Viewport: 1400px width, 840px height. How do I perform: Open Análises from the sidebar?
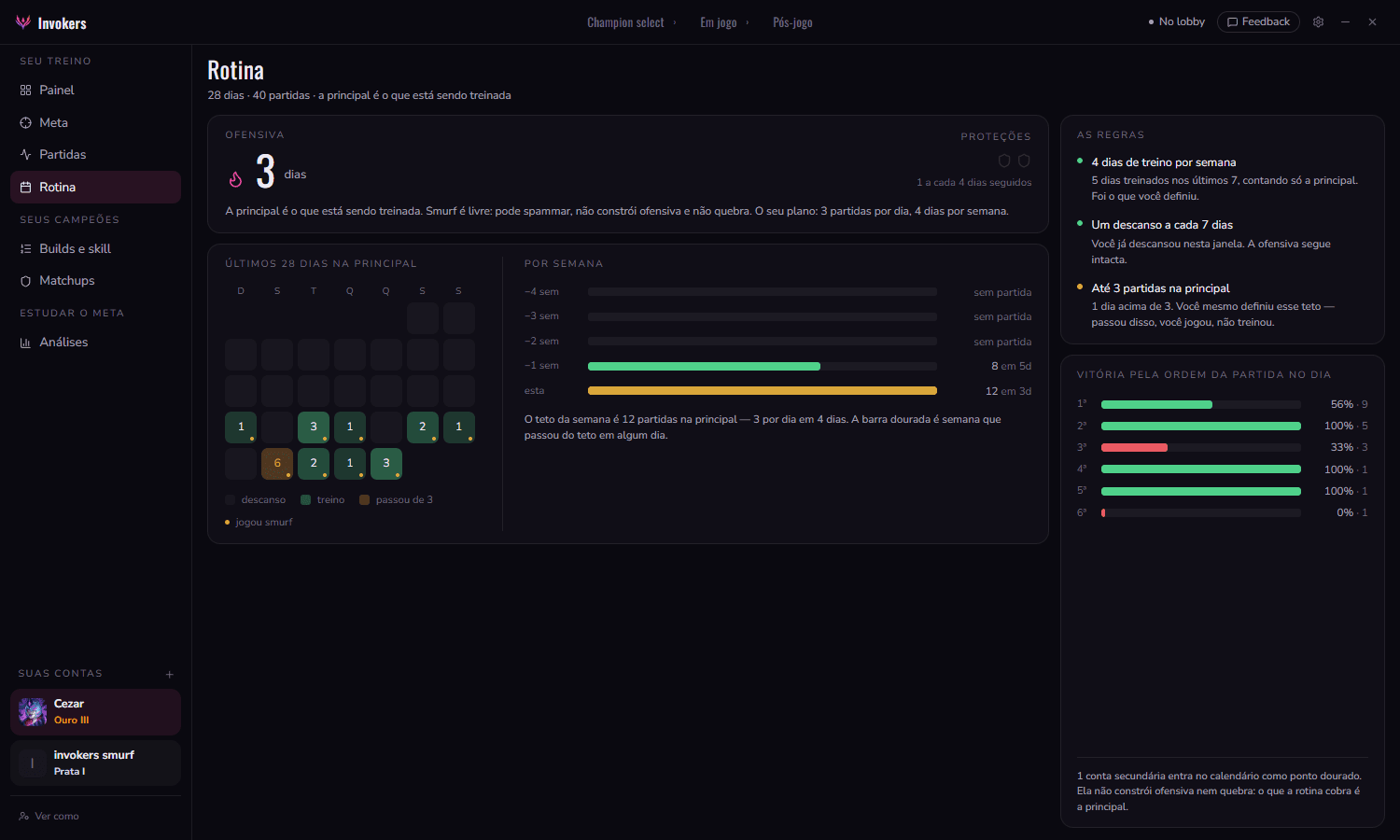point(95,342)
